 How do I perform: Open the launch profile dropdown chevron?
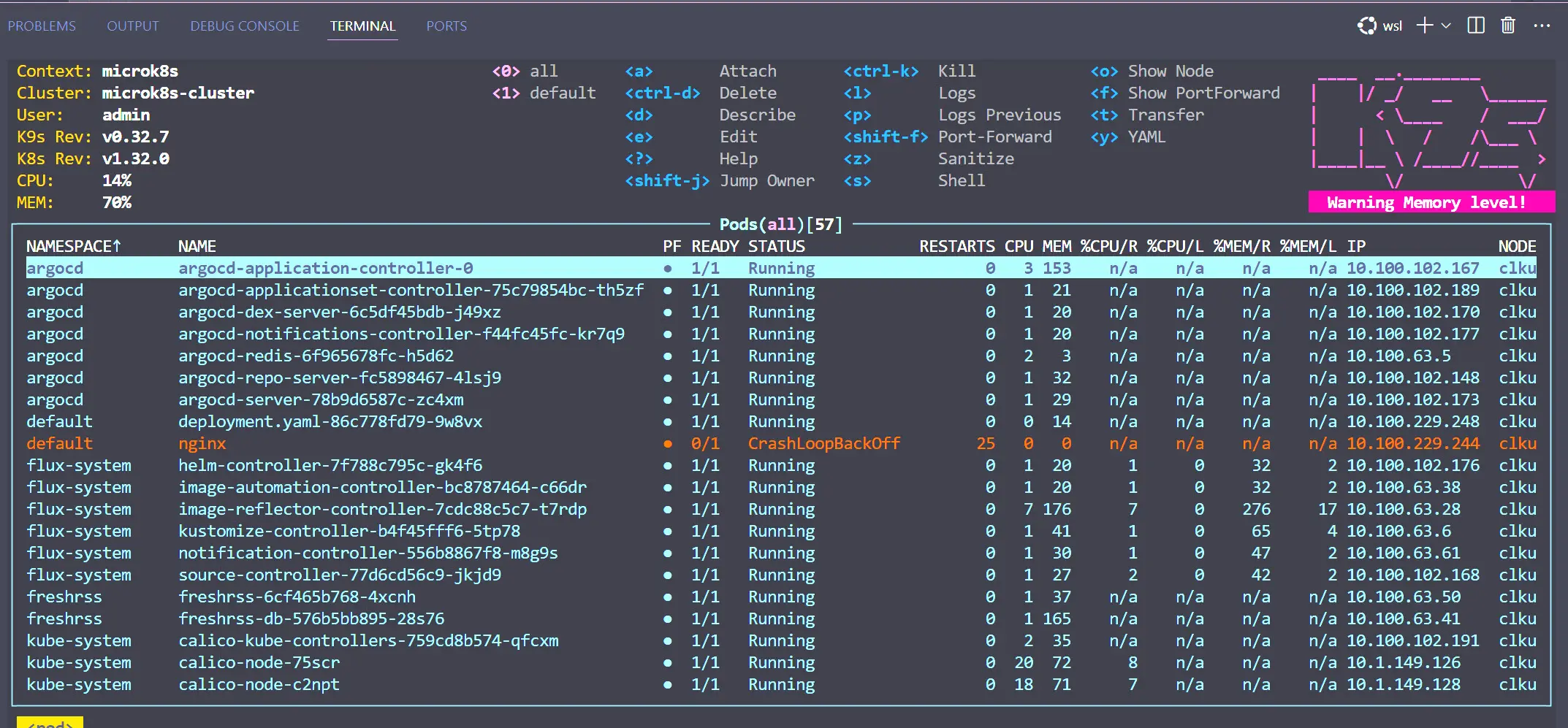click(x=1446, y=26)
